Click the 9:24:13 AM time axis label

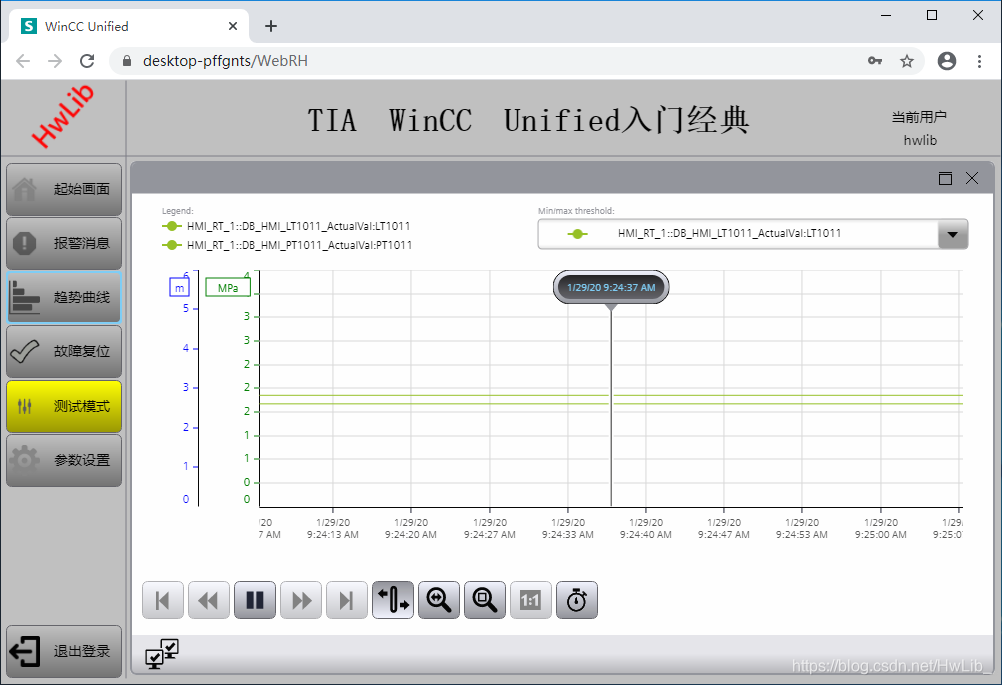[332, 528]
